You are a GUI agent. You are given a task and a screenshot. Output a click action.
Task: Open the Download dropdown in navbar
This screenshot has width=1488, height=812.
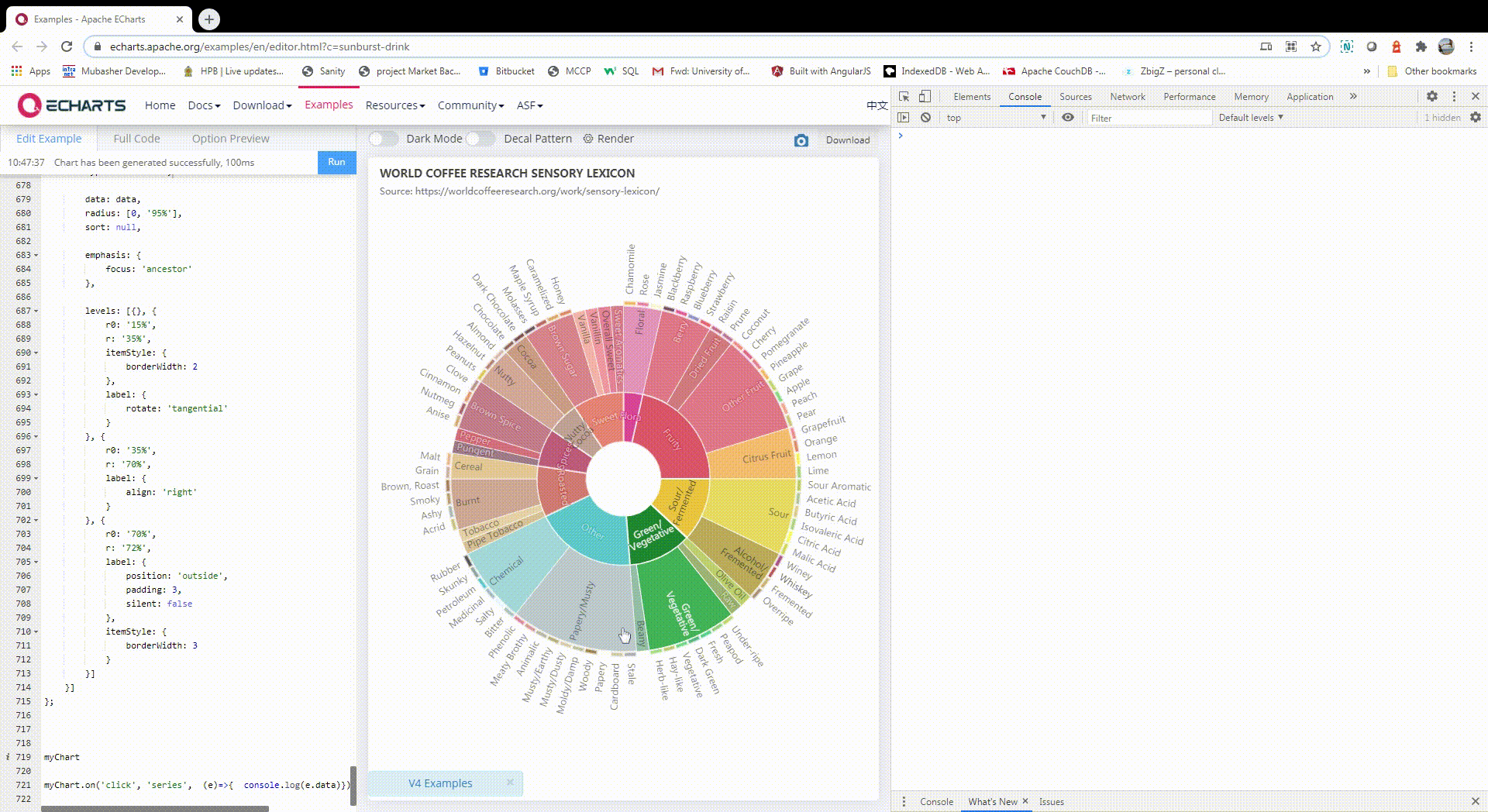[262, 105]
